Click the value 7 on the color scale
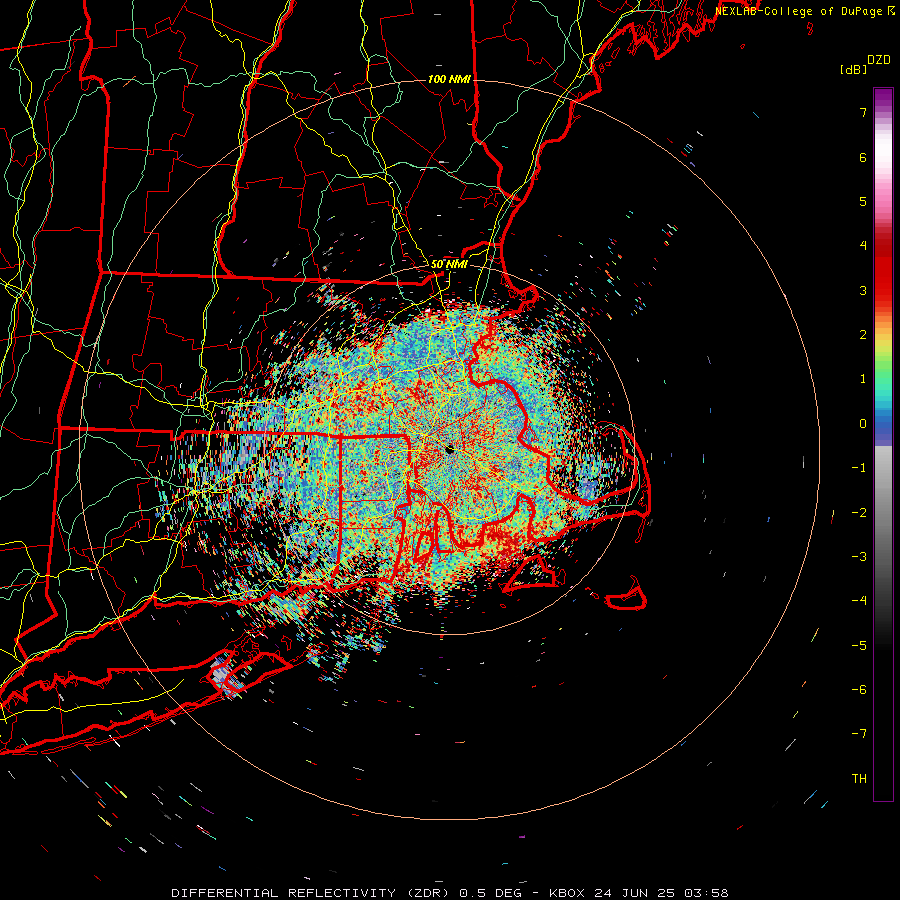 click(x=863, y=112)
